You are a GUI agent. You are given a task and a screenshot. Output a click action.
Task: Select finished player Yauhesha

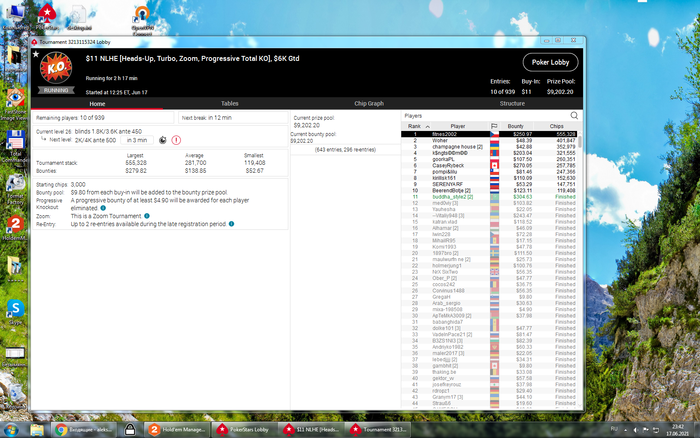[x=489, y=209]
